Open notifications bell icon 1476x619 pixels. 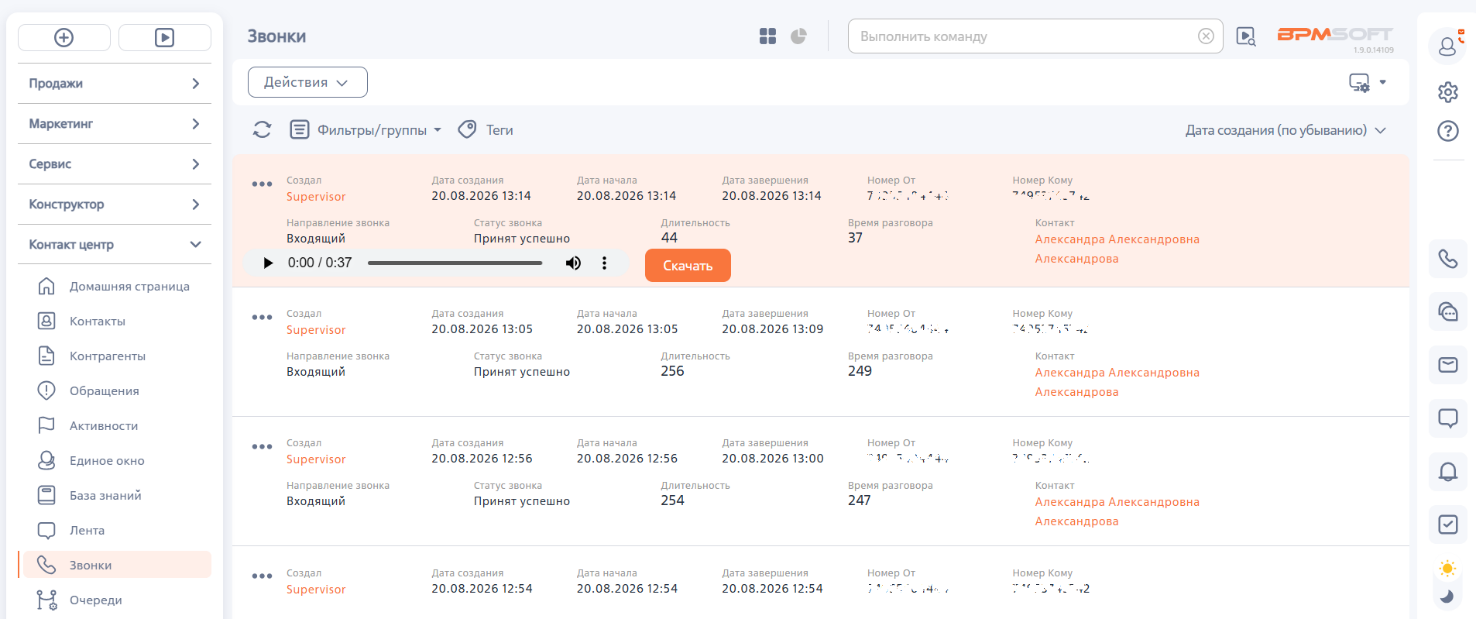coord(1447,472)
